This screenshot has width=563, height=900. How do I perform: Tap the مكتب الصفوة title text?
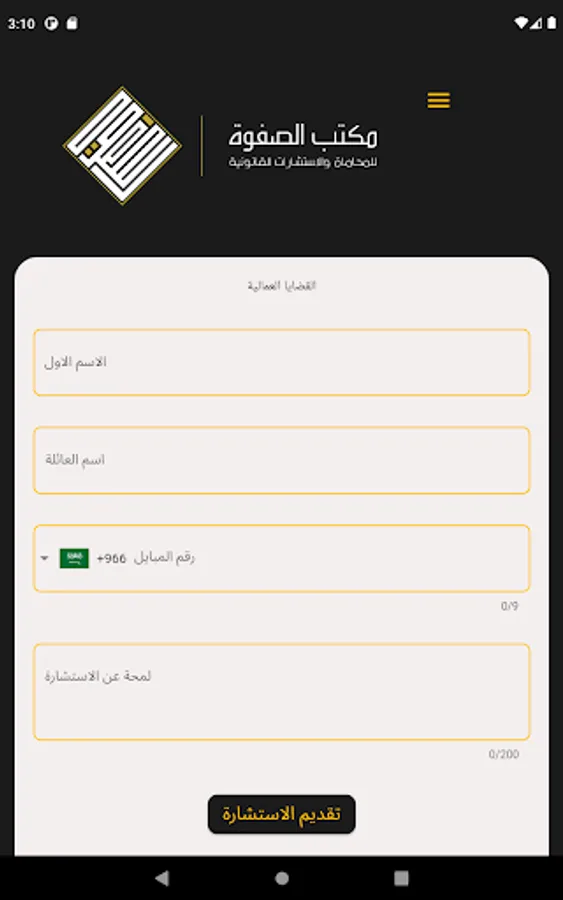[x=302, y=135]
